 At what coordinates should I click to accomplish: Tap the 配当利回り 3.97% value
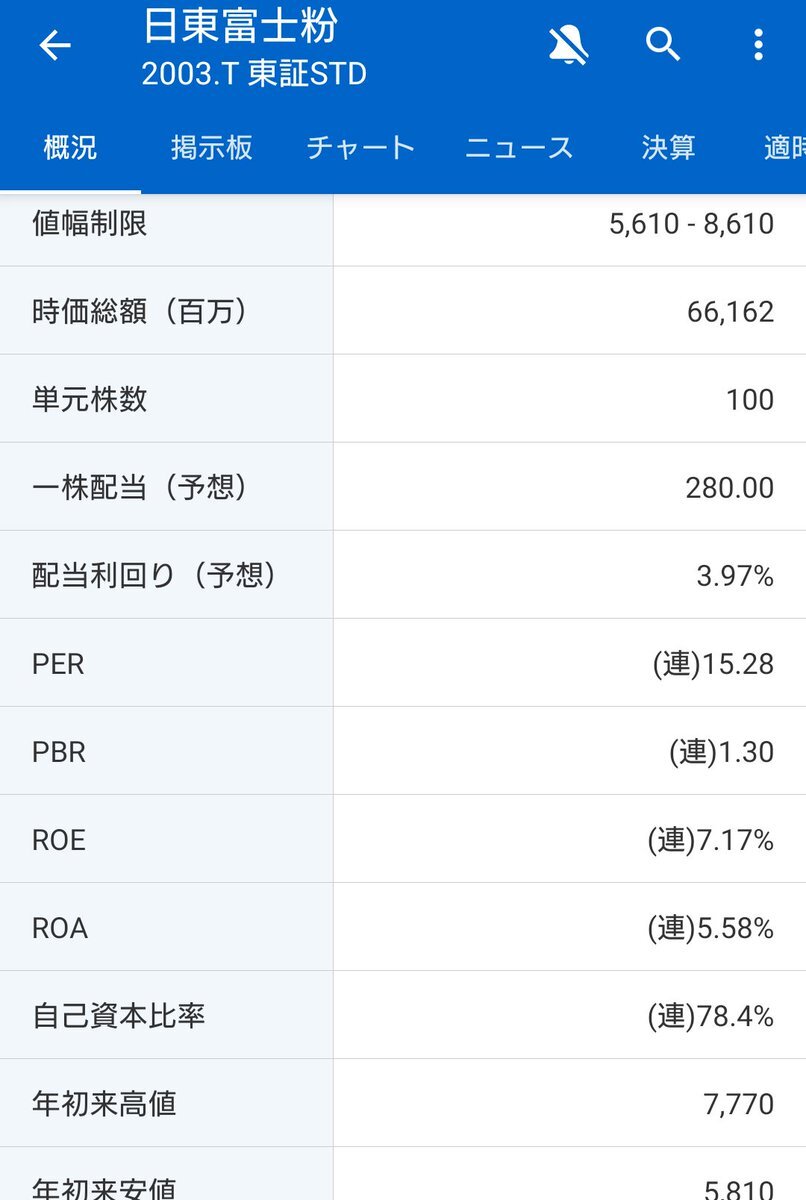[x=735, y=576]
